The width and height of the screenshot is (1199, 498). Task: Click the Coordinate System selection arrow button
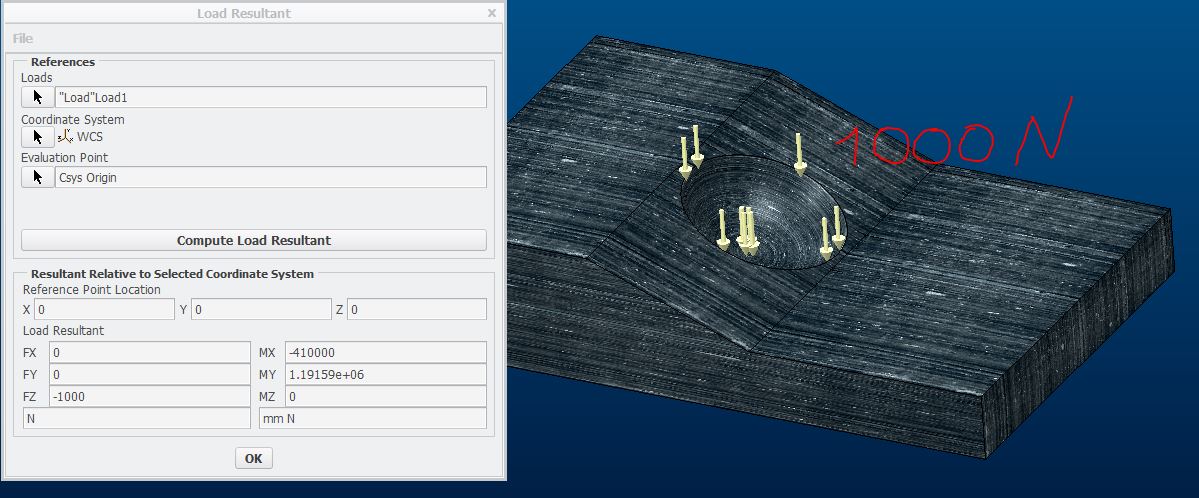(37, 137)
